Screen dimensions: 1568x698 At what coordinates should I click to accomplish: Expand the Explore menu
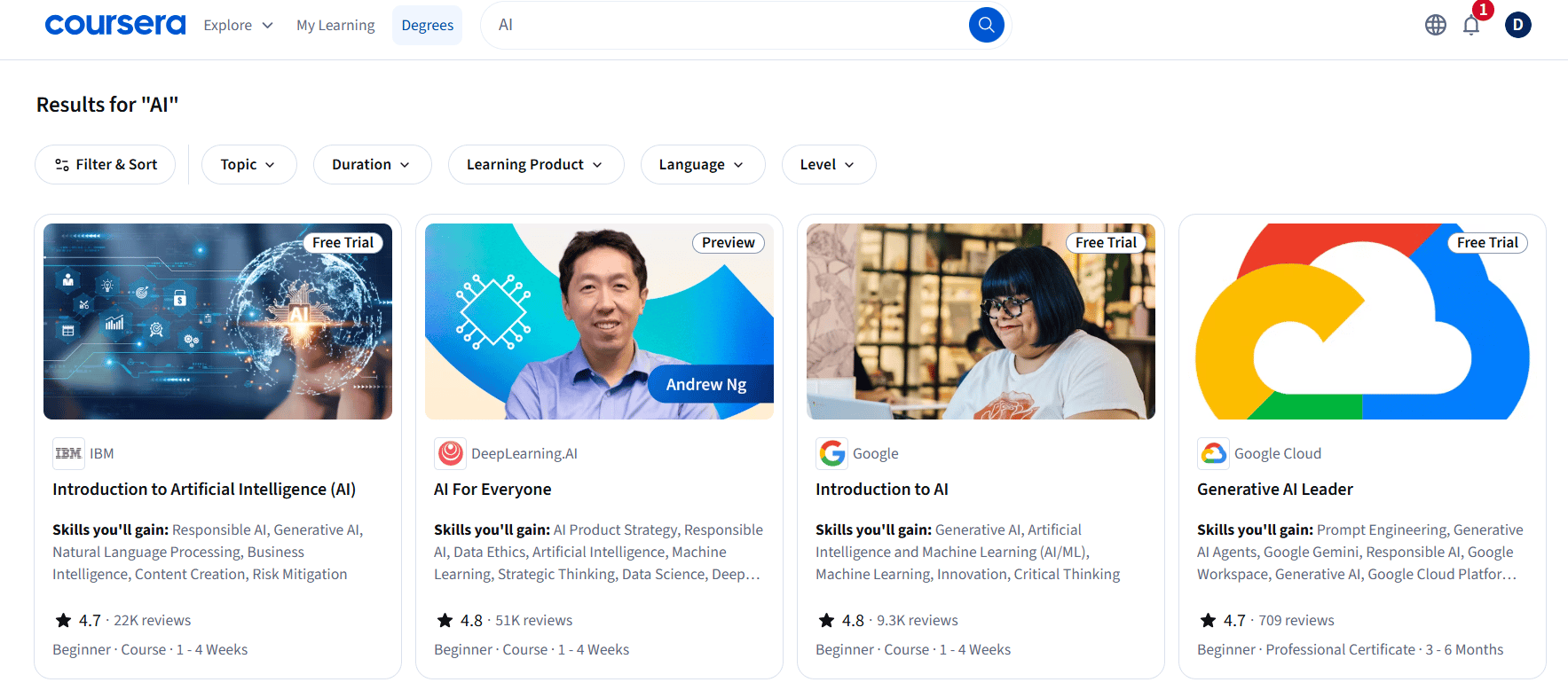(238, 25)
